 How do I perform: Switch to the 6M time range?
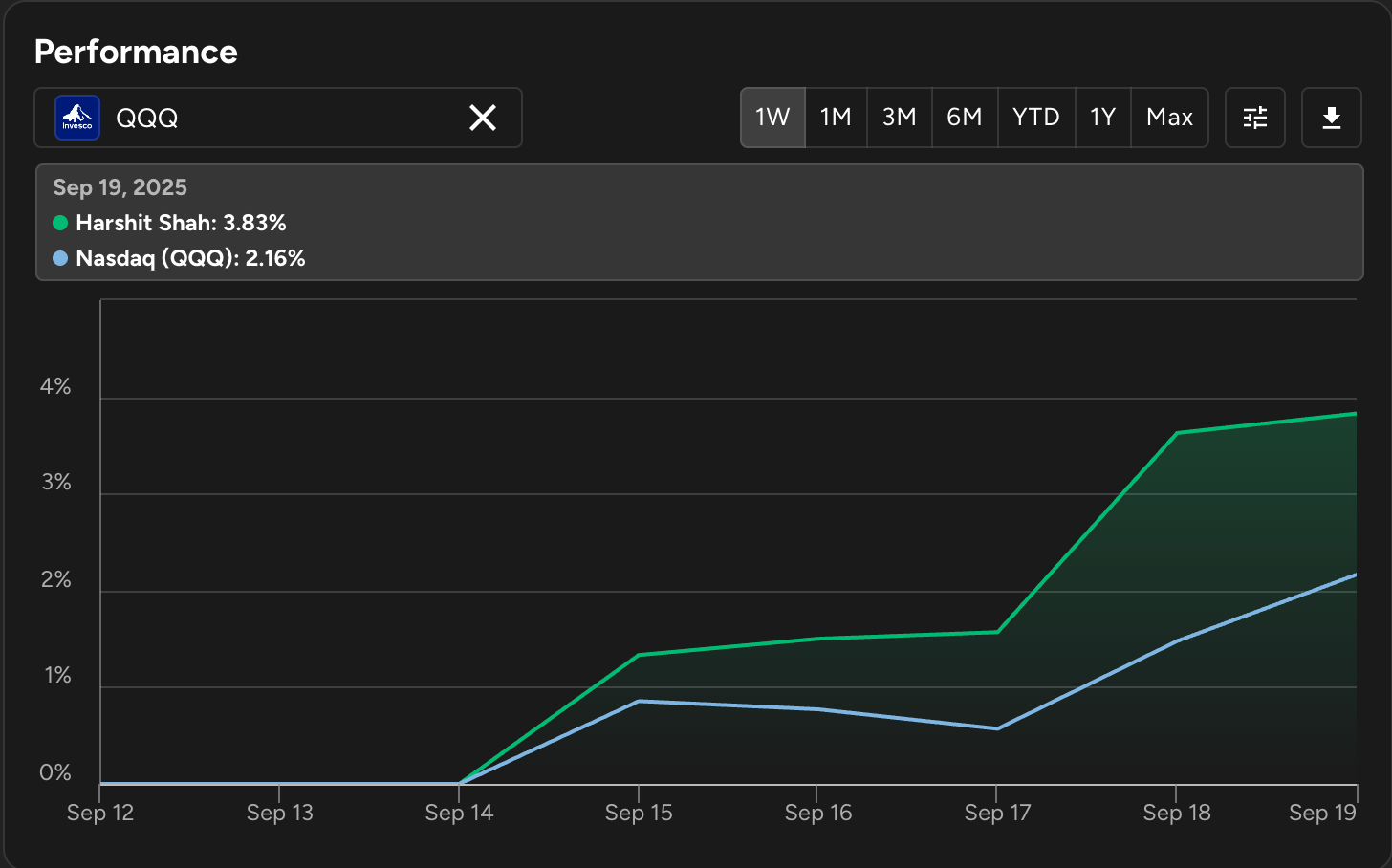click(x=965, y=118)
